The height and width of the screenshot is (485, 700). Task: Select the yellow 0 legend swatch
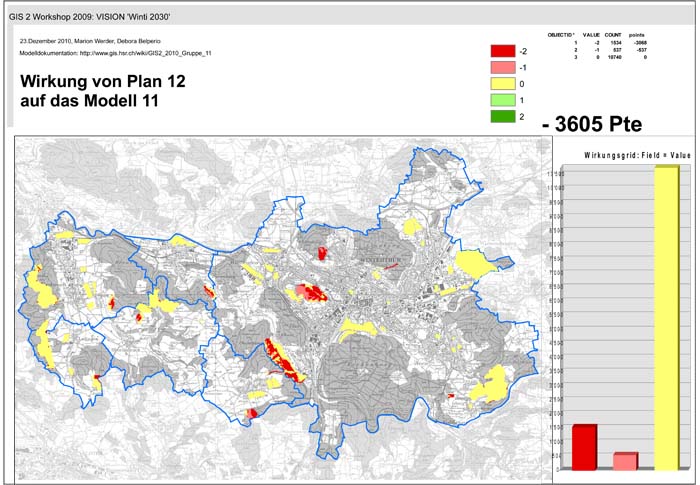[x=503, y=84]
